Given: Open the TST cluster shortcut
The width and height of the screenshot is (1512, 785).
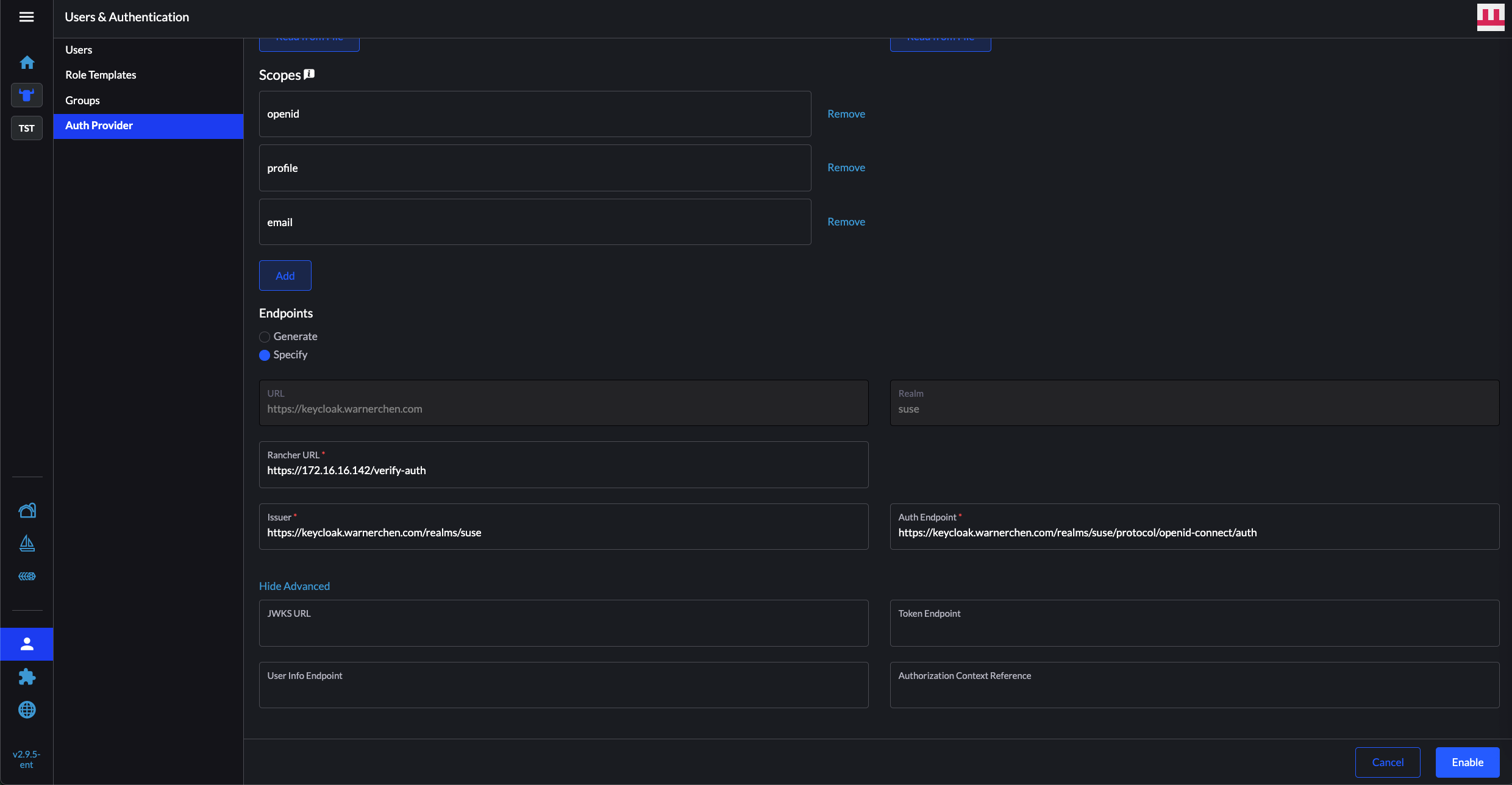Looking at the screenshot, I should coord(27,128).
